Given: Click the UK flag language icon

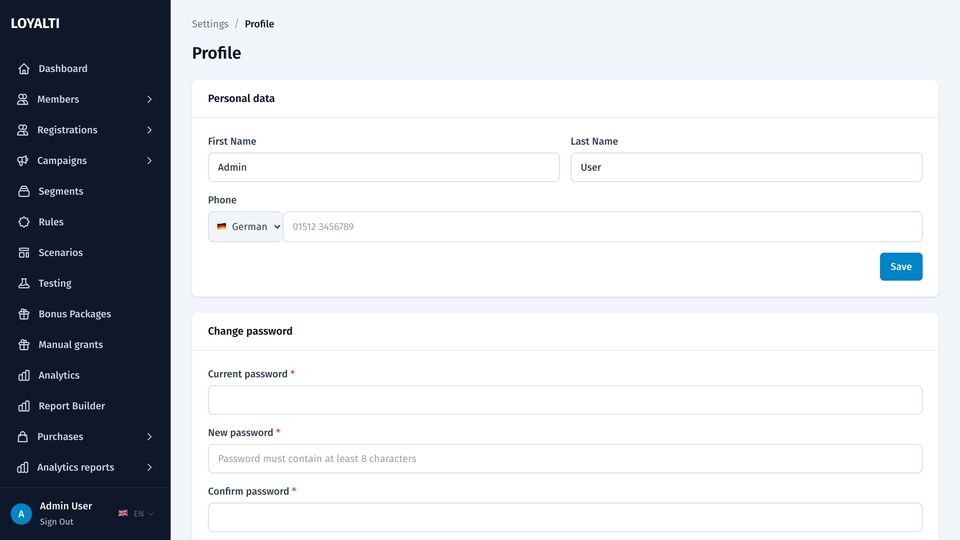Looking at the screenshot, I should (123, 513).
